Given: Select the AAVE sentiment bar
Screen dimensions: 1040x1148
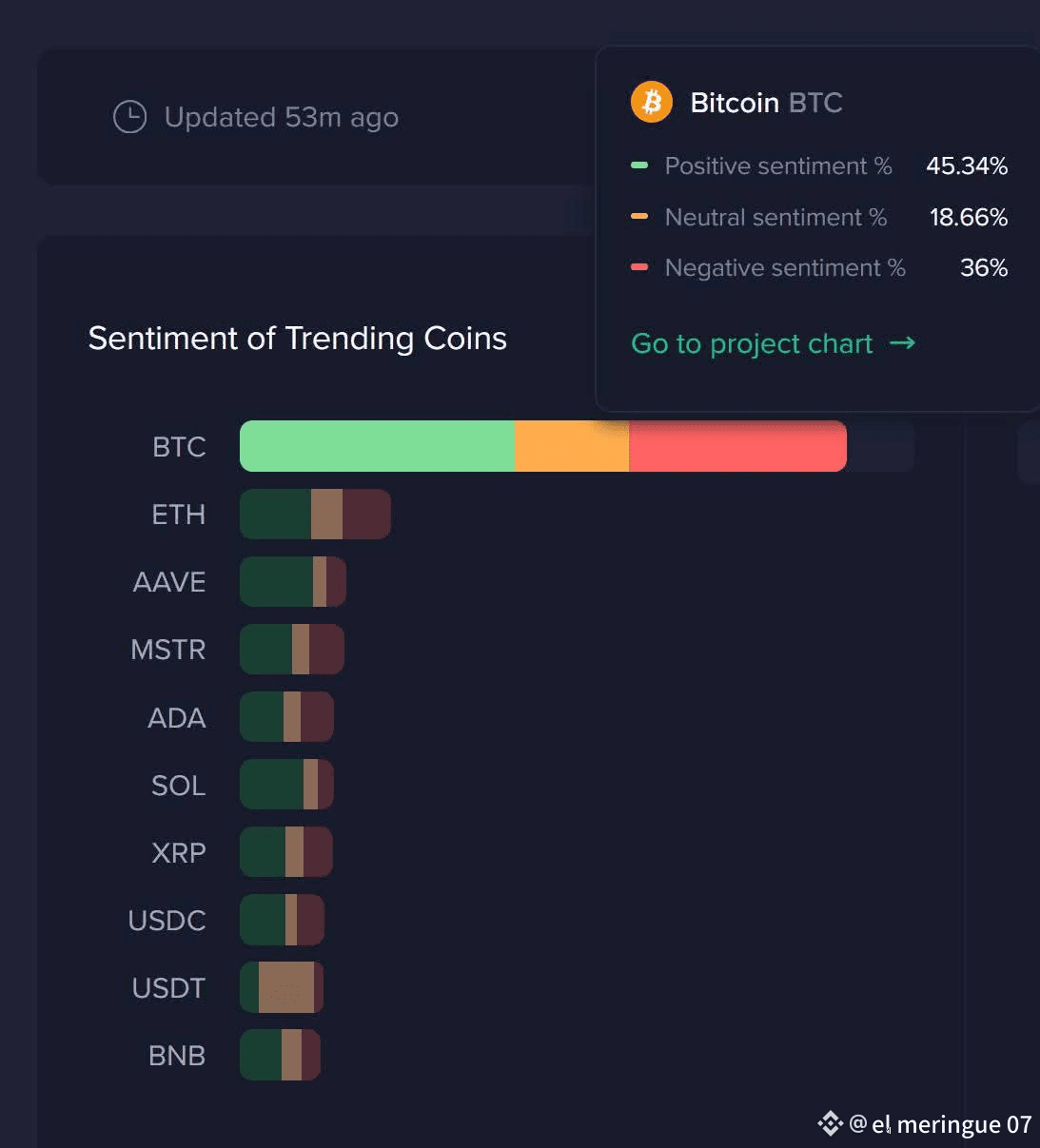Looking at the screenshot, I should (293, 582).
